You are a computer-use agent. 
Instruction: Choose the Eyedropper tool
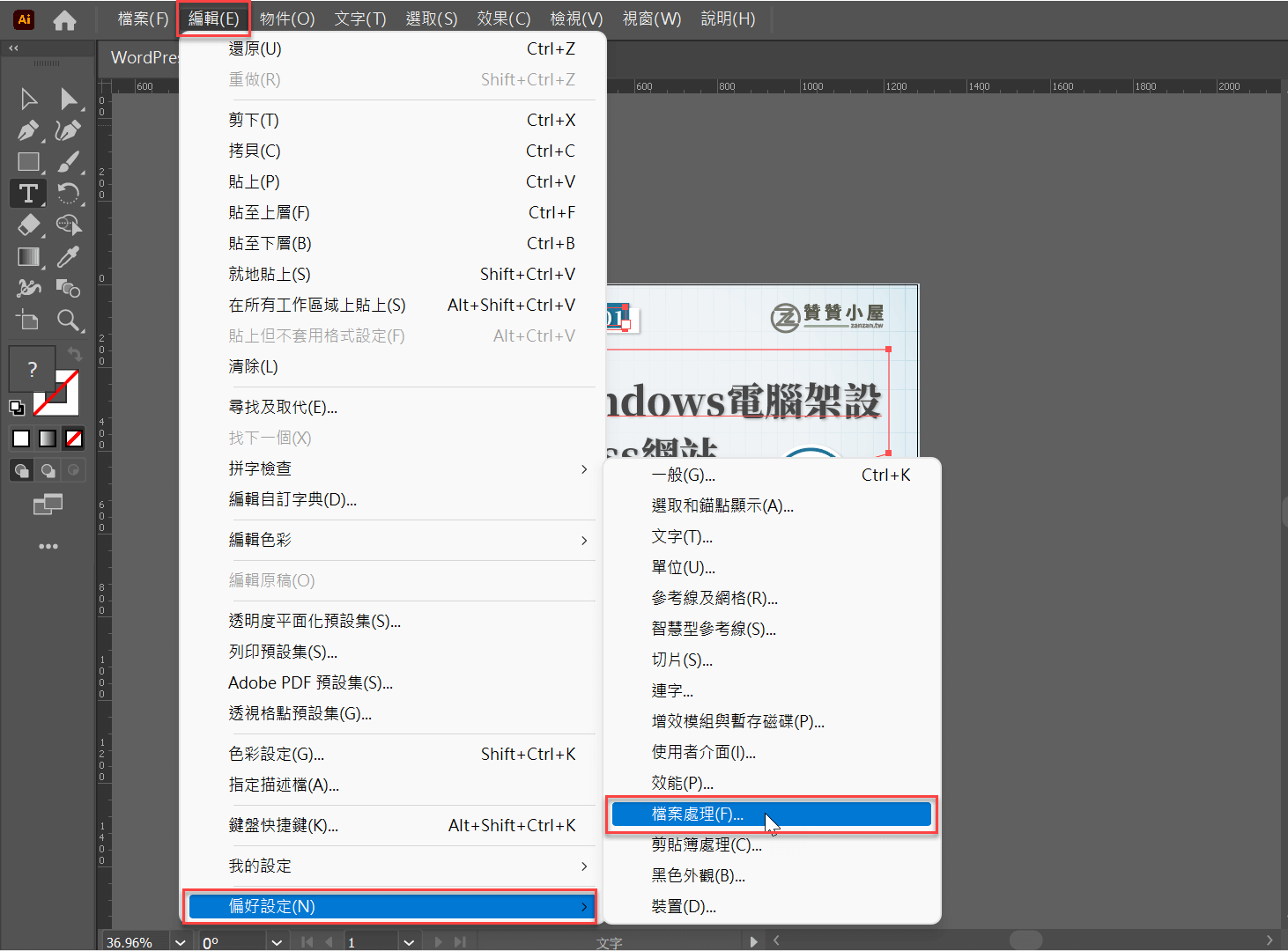tap(68, 256)
